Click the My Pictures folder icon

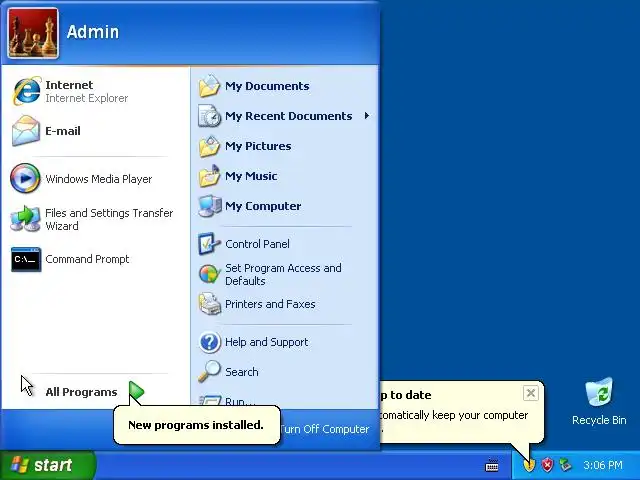tap(209, 146)
